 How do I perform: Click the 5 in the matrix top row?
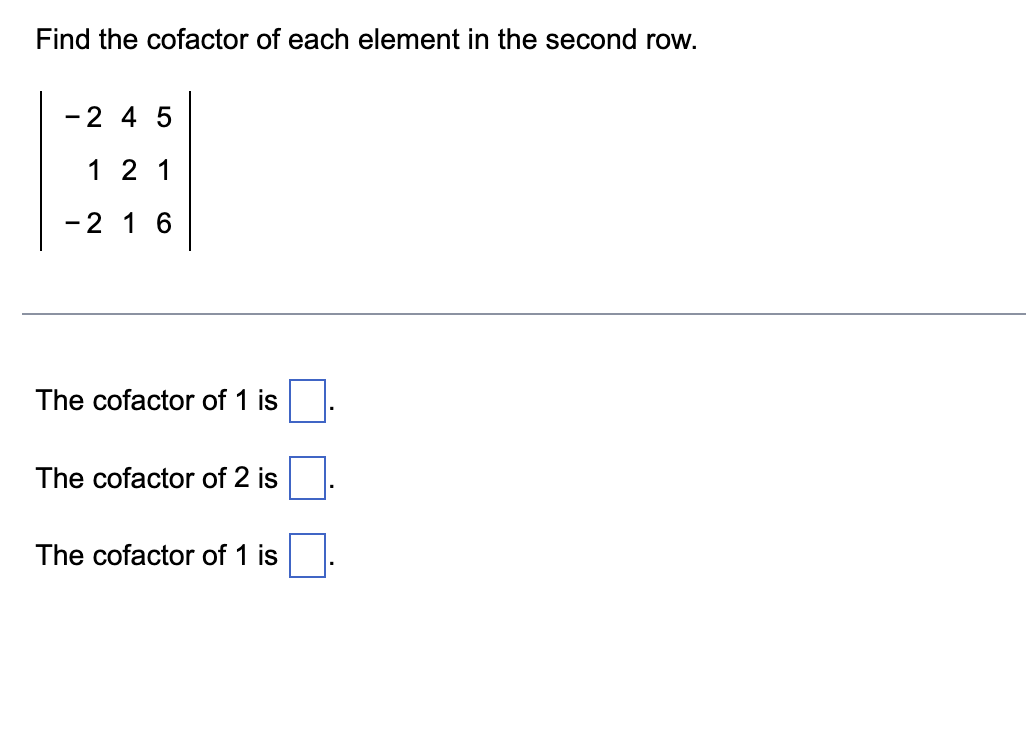tap(162, 117)
